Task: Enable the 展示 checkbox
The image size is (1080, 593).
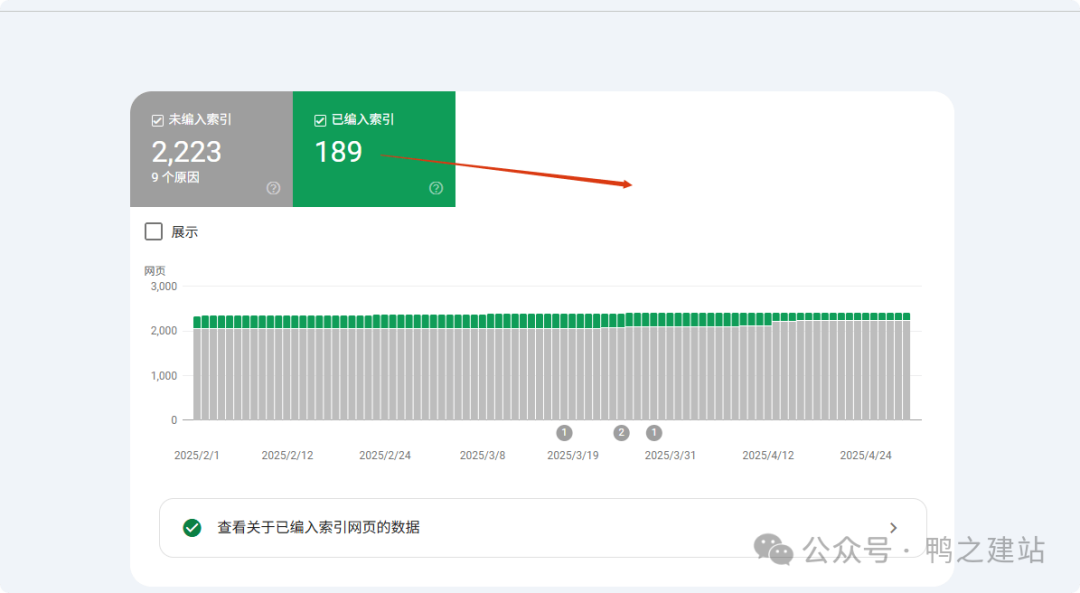Action: pos(153,231)
